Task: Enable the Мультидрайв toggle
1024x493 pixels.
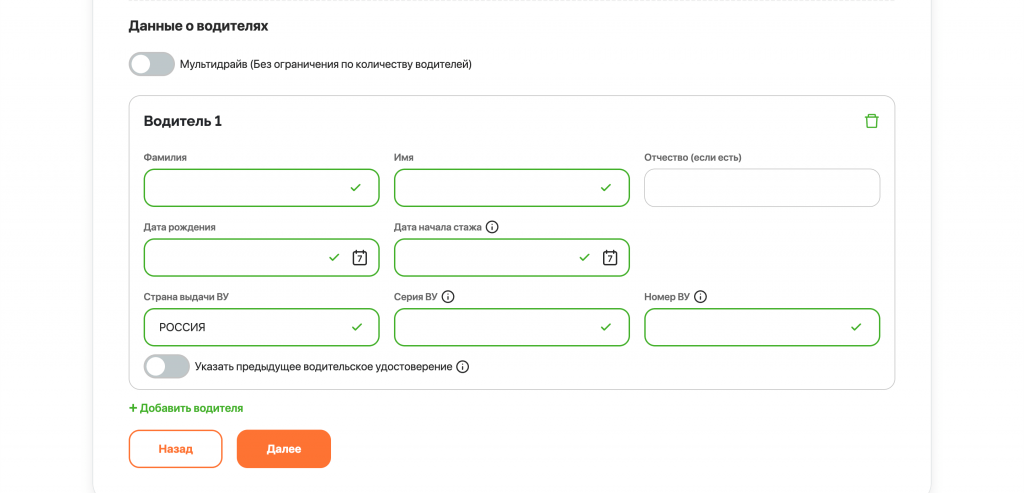Action: 152,64
